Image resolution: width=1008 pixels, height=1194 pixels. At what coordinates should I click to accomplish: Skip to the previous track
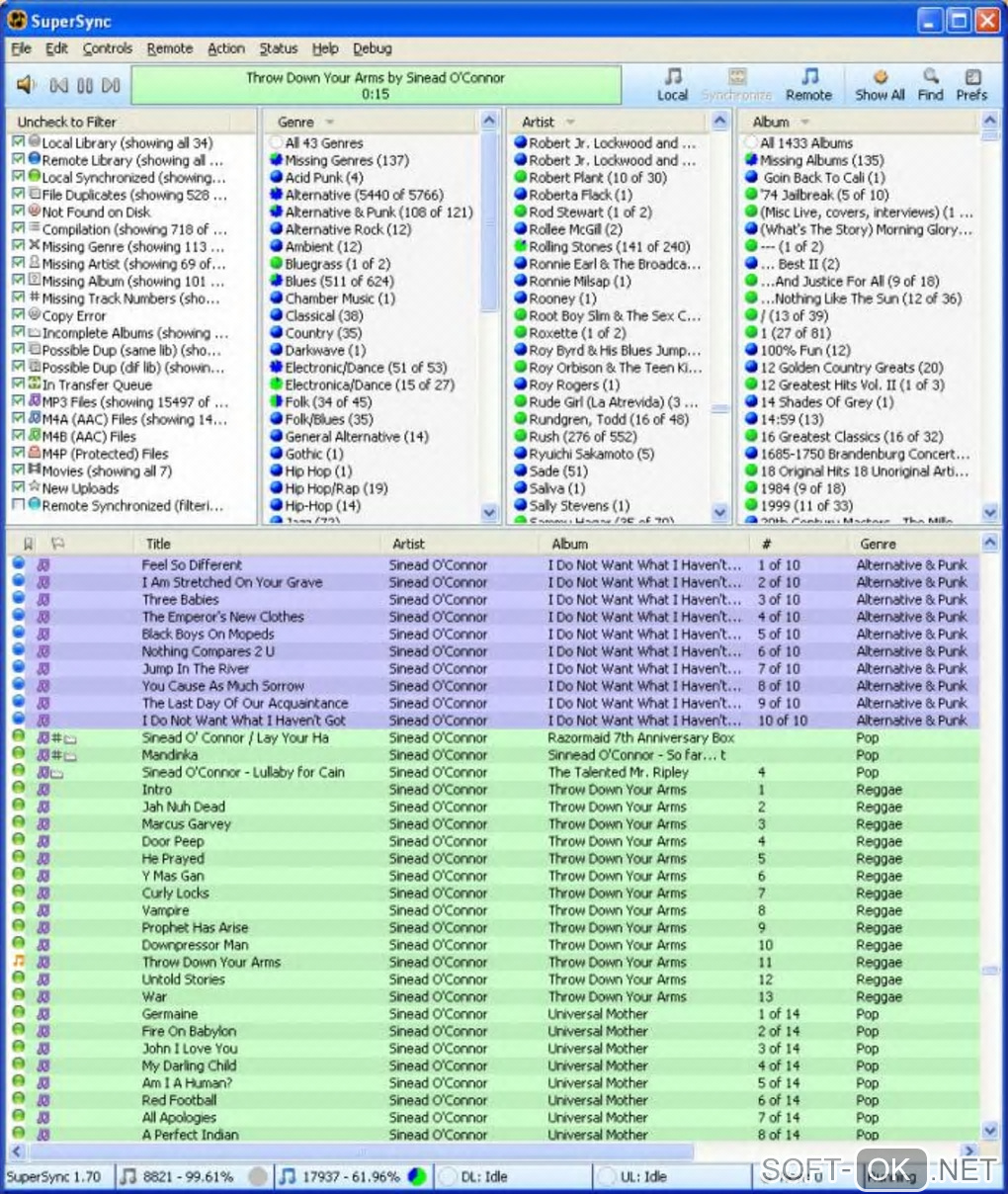59,86
